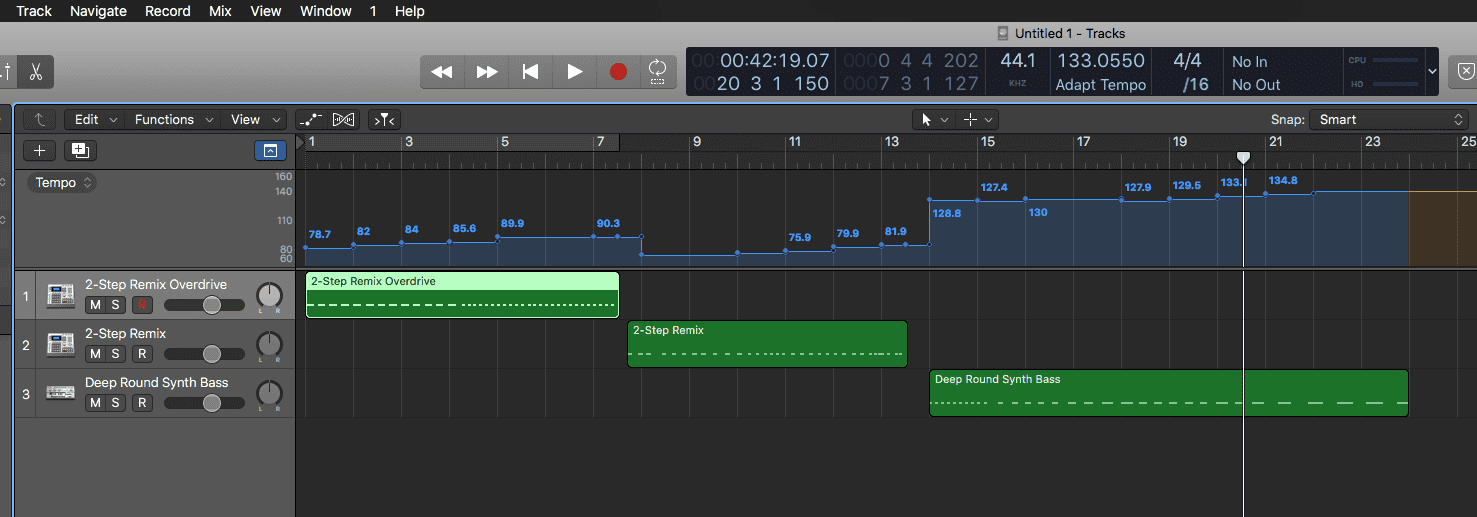Image resolution: width=1477 pixels, height=517 pixels.
Task: Click the Catch Playhead button
Action: click(x=384, y=120)
